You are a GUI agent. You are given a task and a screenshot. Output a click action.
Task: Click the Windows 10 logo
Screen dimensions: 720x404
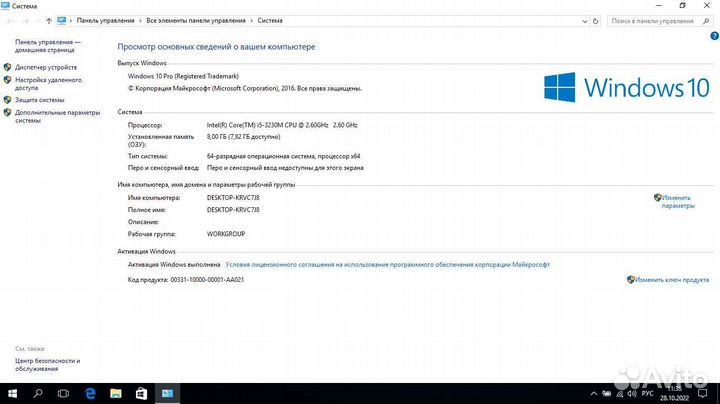pos(627,87)
